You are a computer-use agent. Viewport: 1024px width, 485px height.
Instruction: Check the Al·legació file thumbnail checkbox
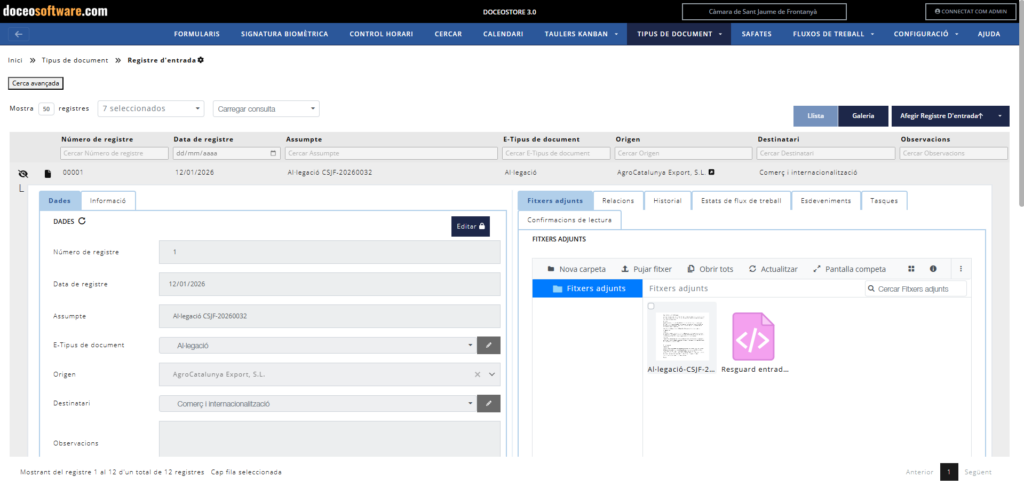[652, 306]
